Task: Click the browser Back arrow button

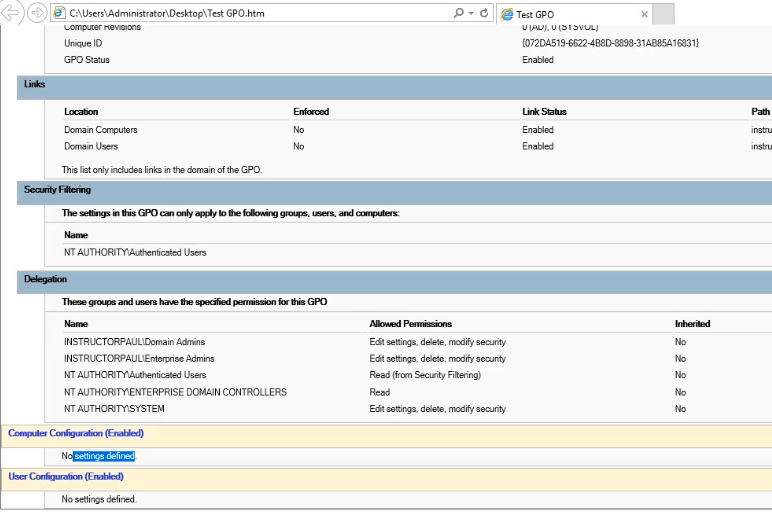Action: pyautogui.click(x=12, y=14)
